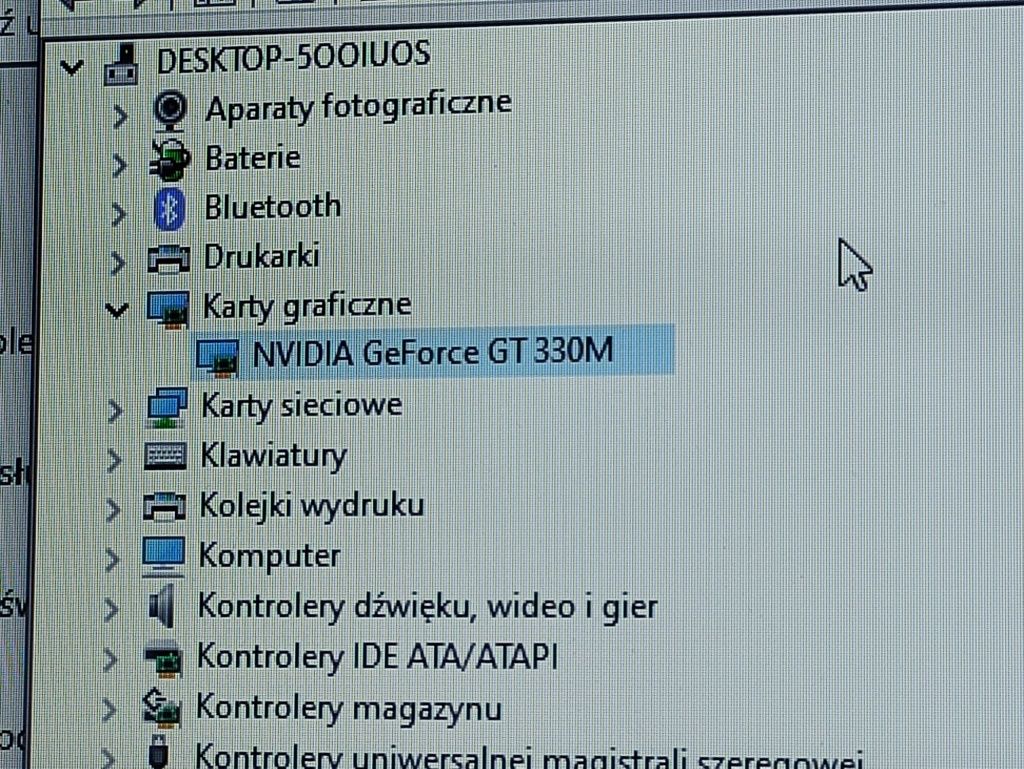Expand the Karty sieciowe category

(x=116, y=411)
